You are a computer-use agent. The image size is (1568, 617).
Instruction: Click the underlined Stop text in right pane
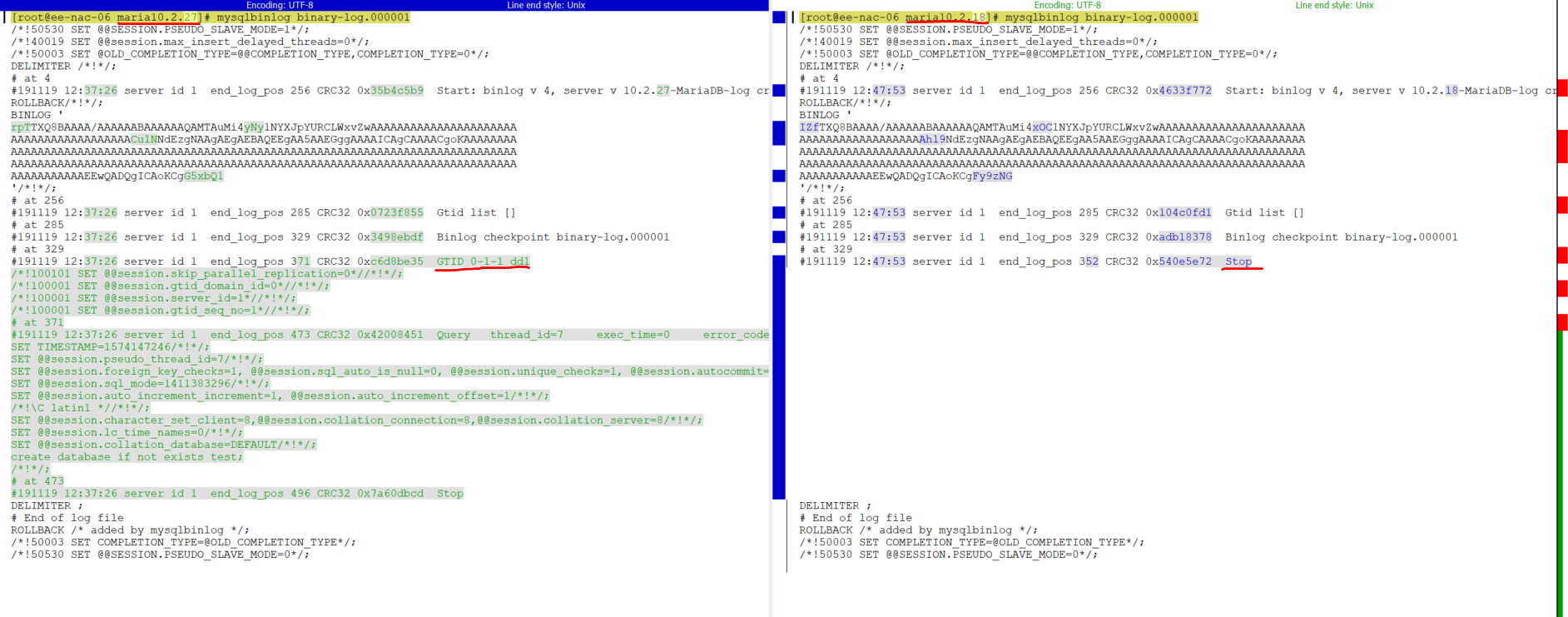[x=1238, y=261]
